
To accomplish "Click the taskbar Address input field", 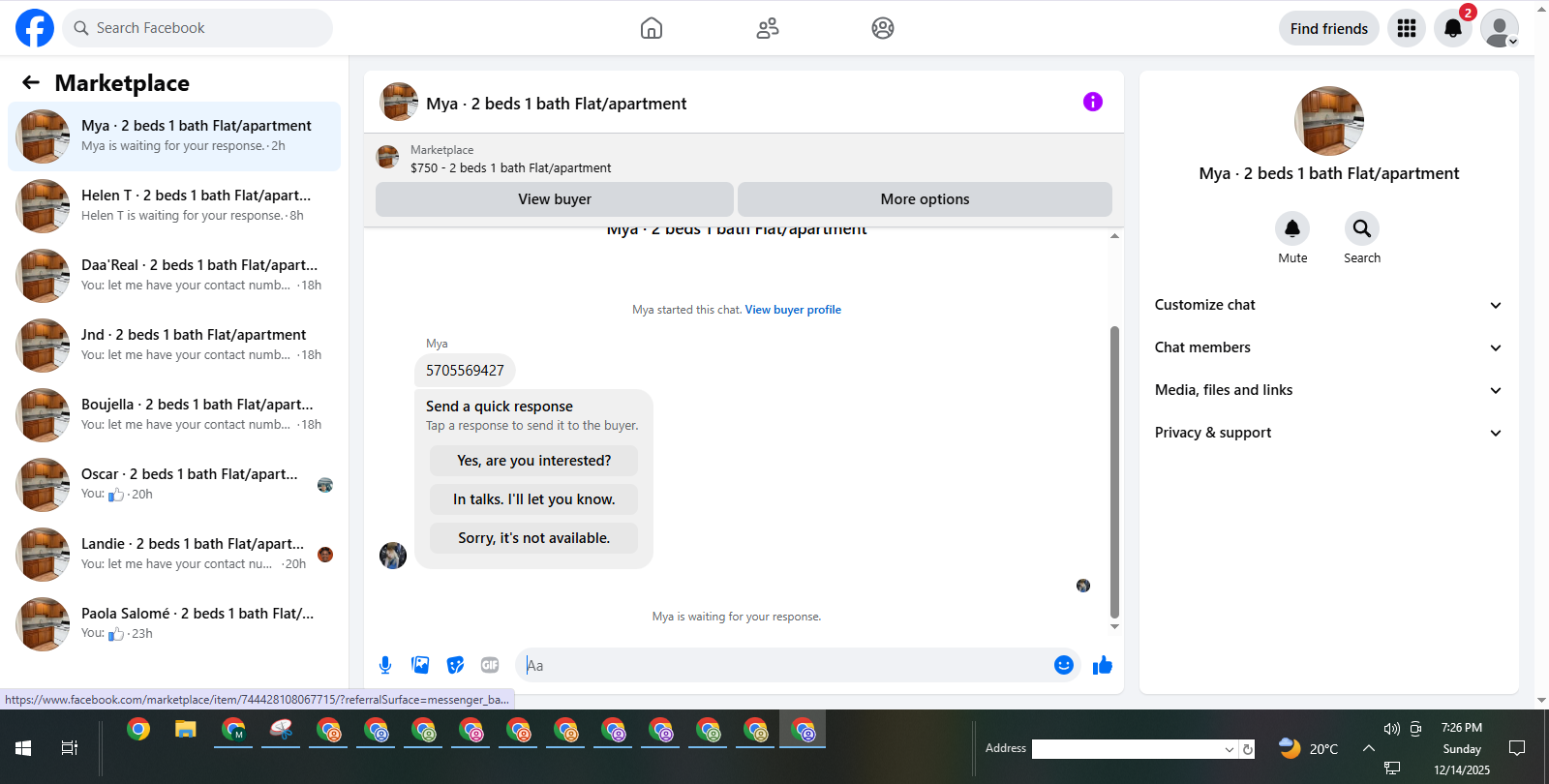I will [1128, 749].
